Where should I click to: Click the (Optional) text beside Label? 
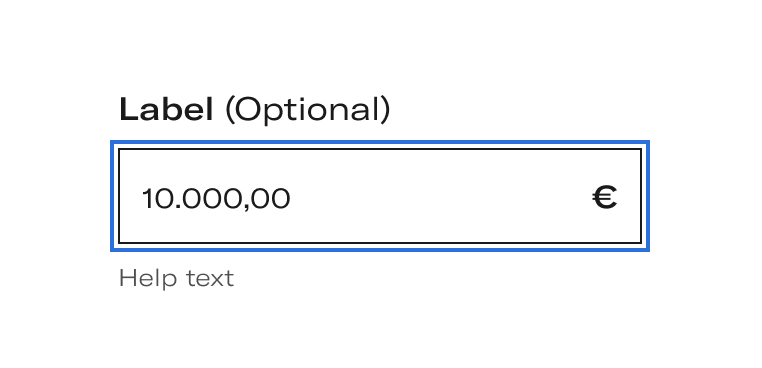308,110
